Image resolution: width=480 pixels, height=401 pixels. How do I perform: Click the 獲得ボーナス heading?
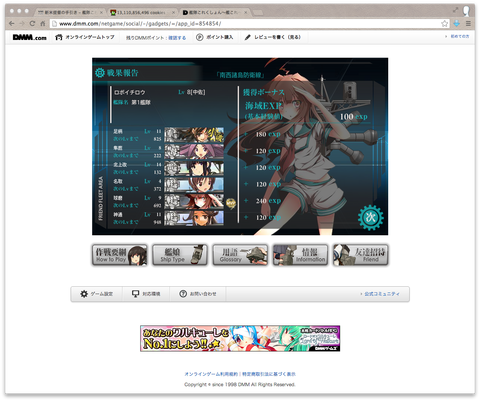(x=263, y=92)
